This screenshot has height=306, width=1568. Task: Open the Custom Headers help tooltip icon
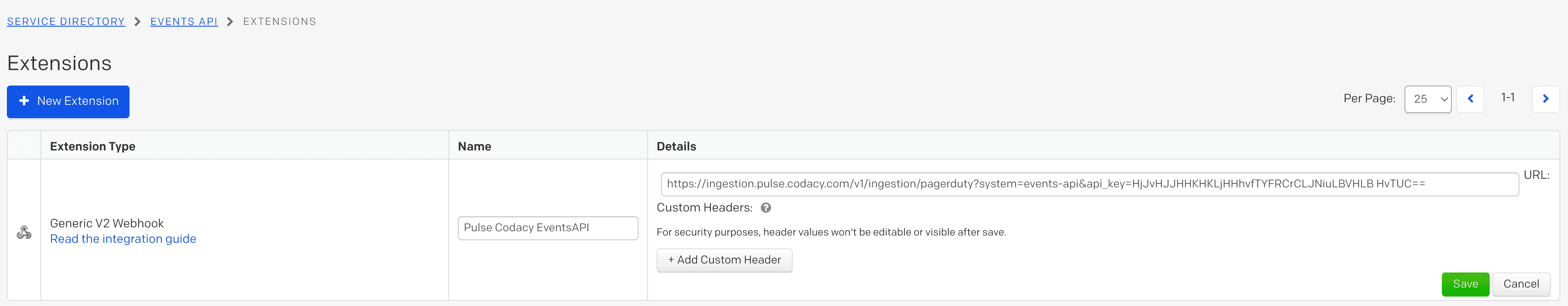coord(766,208)
